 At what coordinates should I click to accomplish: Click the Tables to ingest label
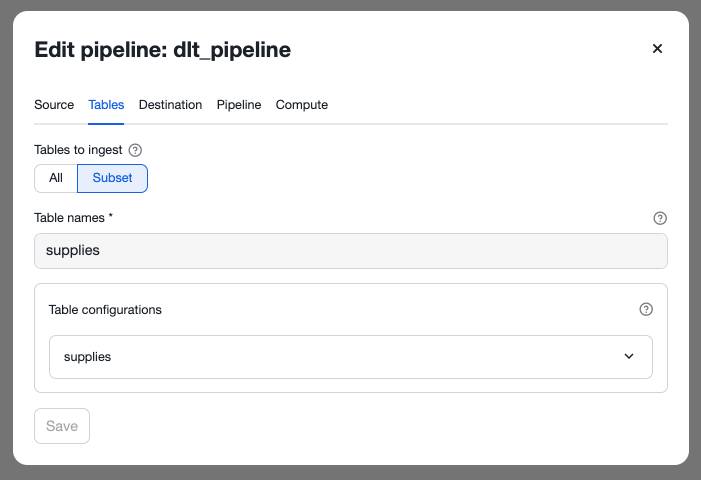click(78, 150)
